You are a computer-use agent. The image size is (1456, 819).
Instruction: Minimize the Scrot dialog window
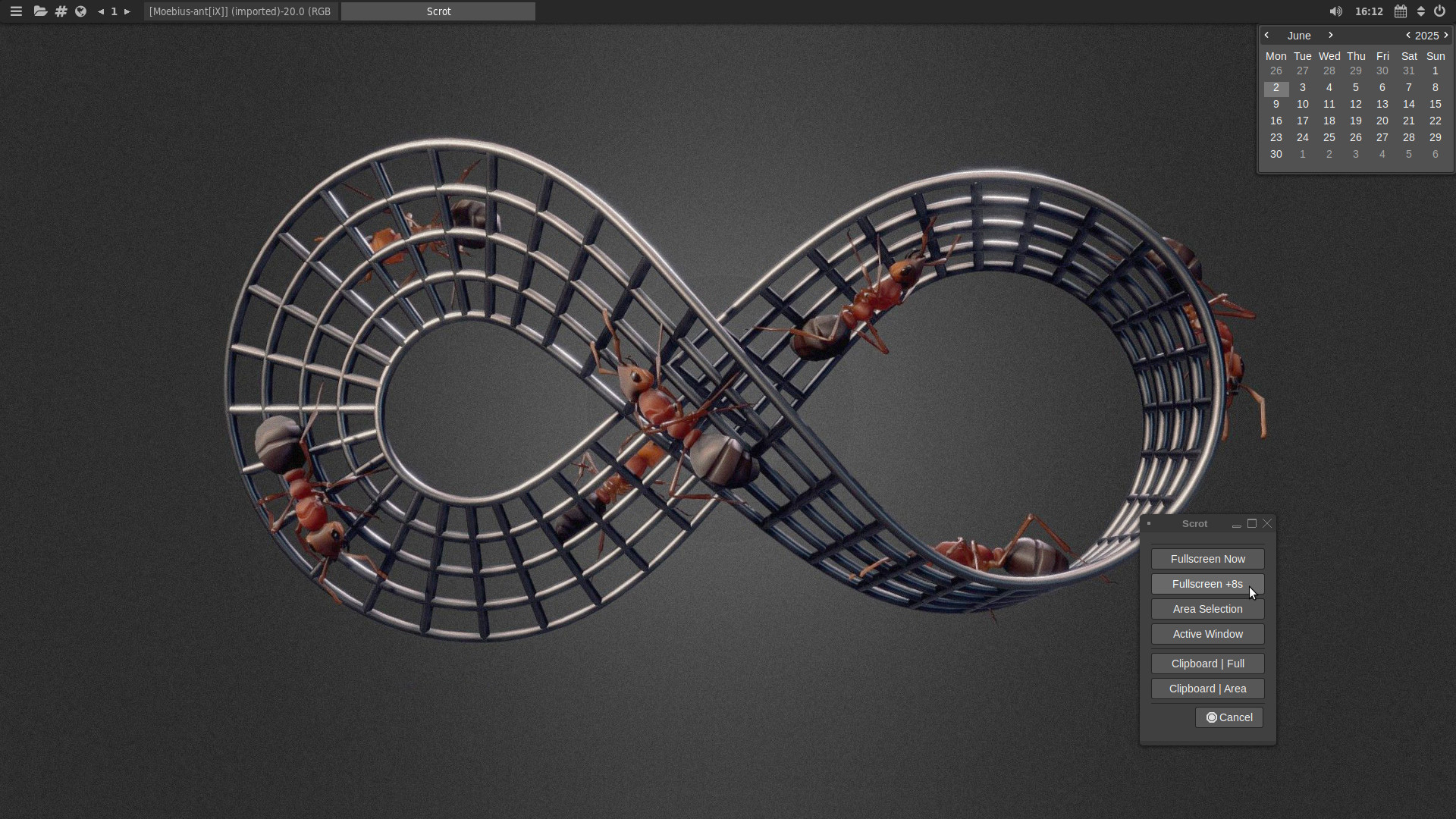[x=1237, y=524]
